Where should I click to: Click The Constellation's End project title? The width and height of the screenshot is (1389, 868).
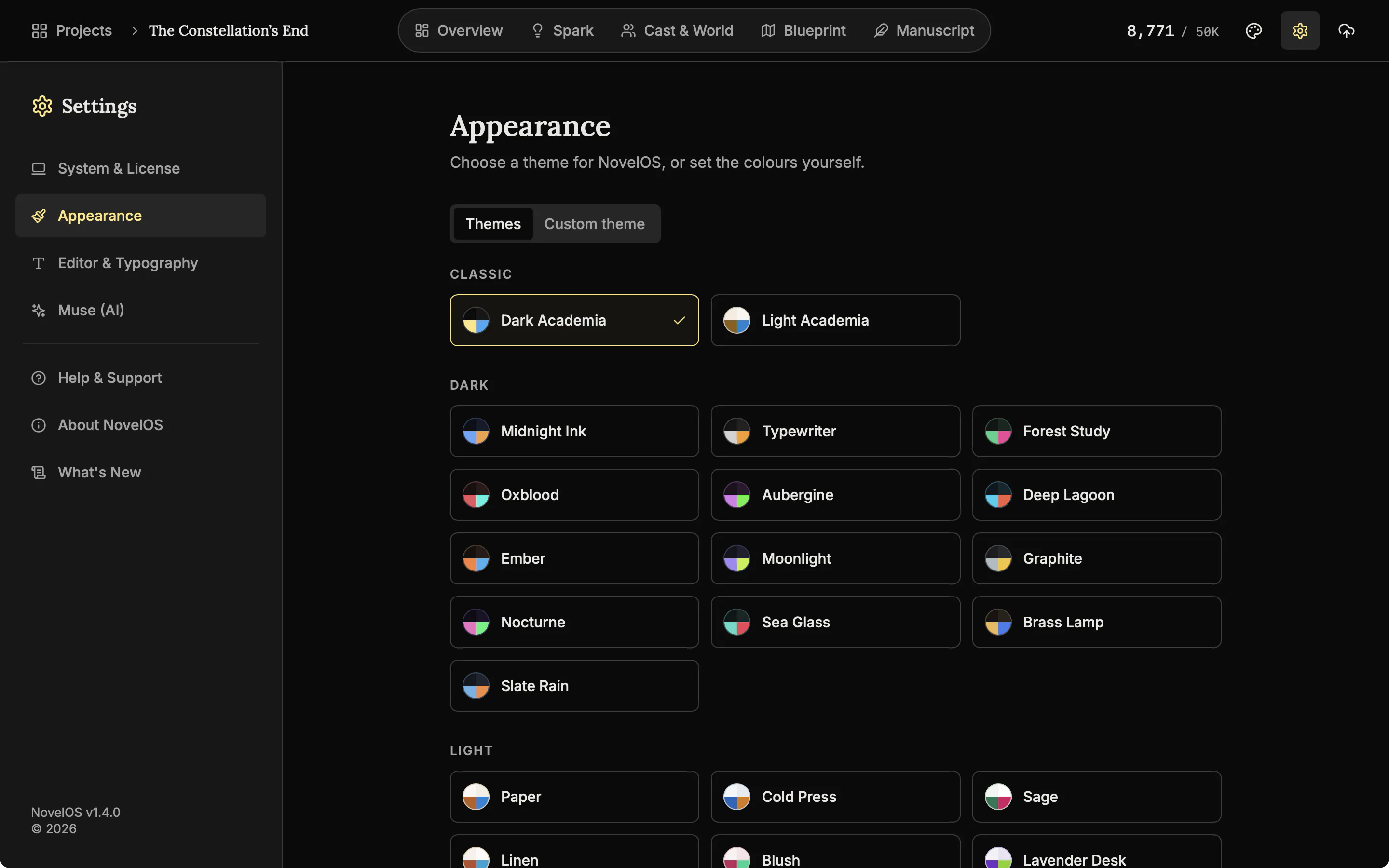click(x=229, y=30)
